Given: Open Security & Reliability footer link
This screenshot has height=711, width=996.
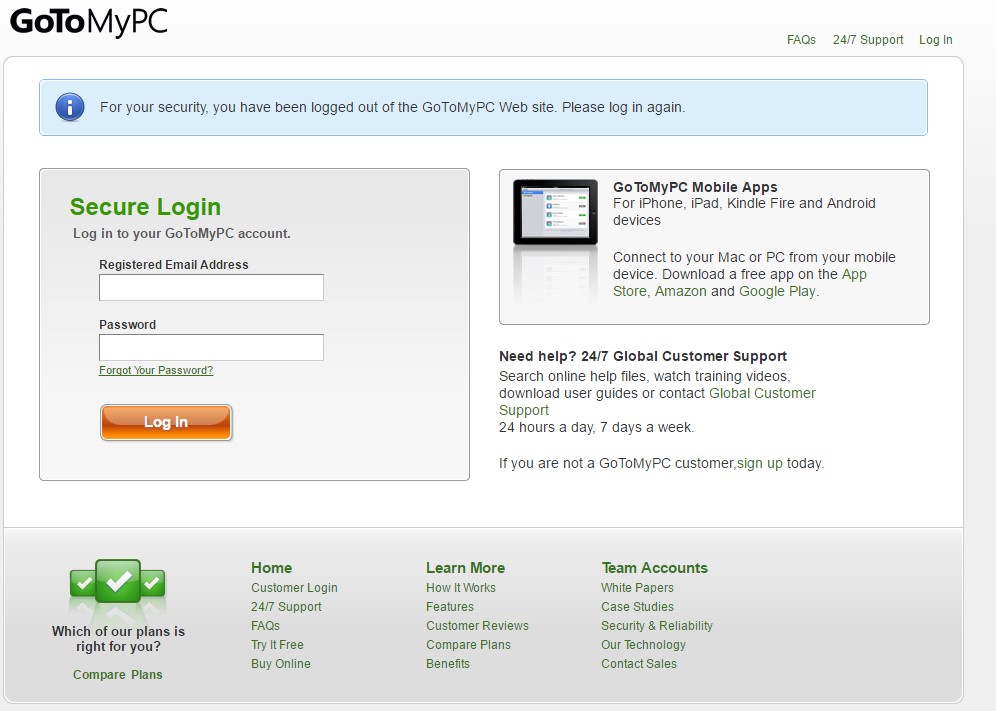Looking at the screenshot, I should (657, 626).
